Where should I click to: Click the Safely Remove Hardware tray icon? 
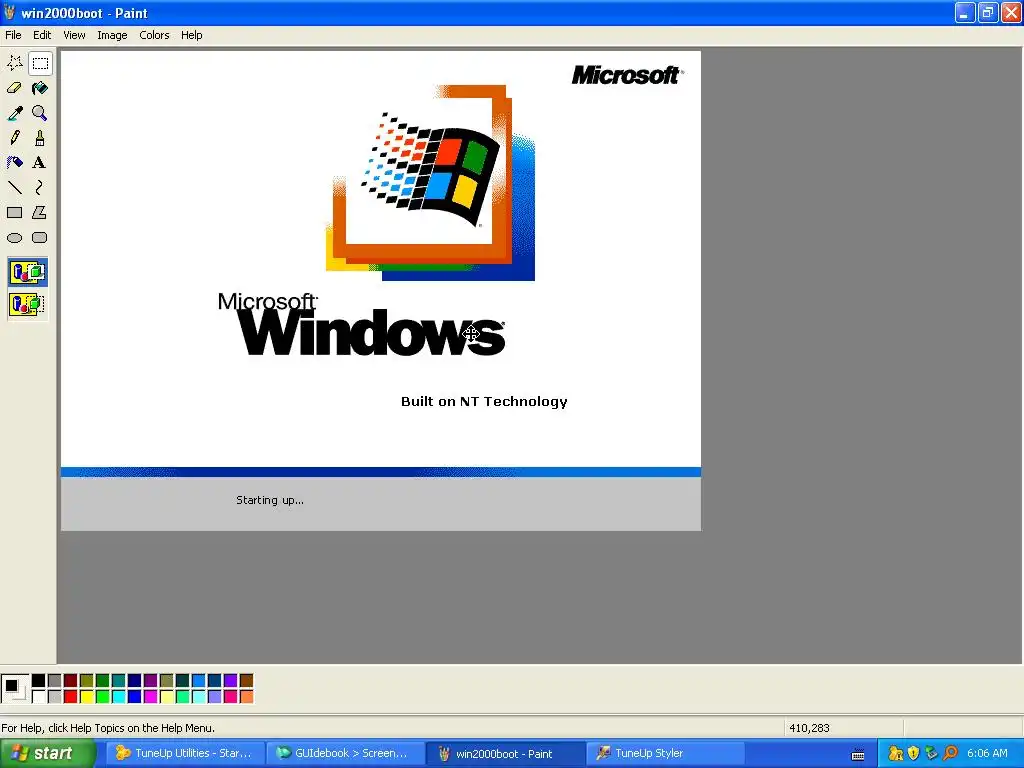(x=931, y=754)
